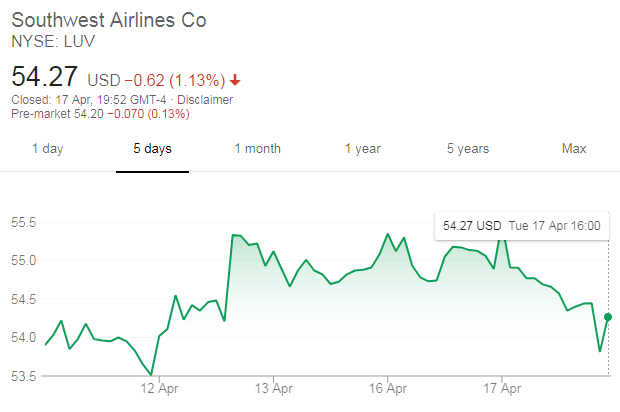Screen dimensions: 620x412
Task: Click the 55.5 y-axis value
Action: (24, 222)
